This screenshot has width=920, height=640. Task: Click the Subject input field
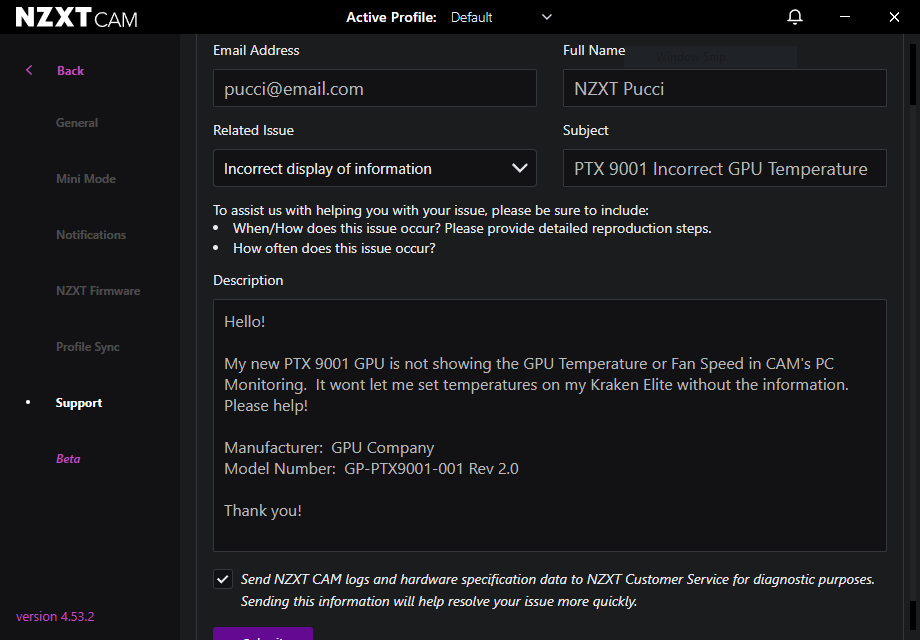725,168
